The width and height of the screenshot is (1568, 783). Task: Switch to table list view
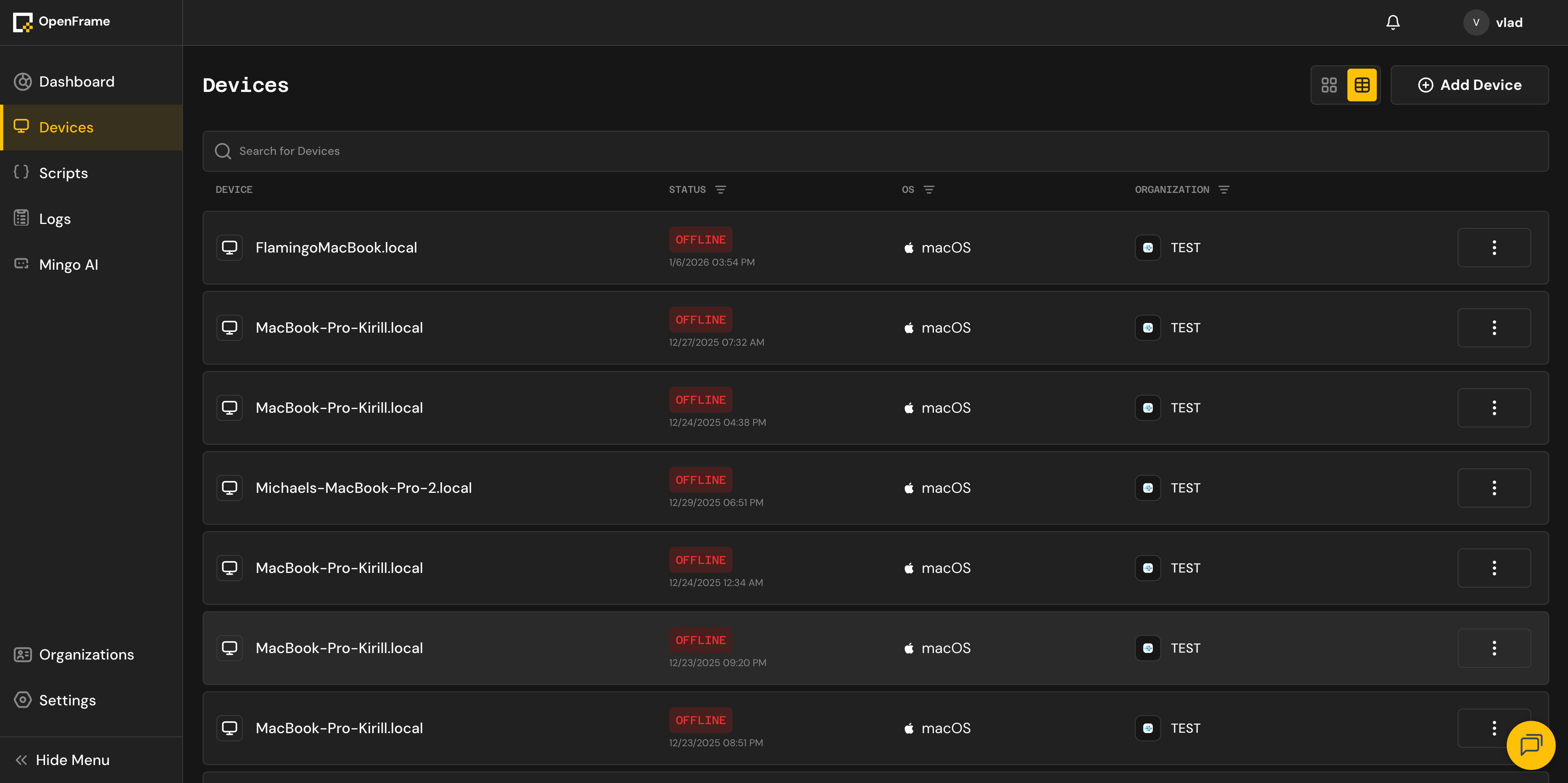tap(1362, 85)
